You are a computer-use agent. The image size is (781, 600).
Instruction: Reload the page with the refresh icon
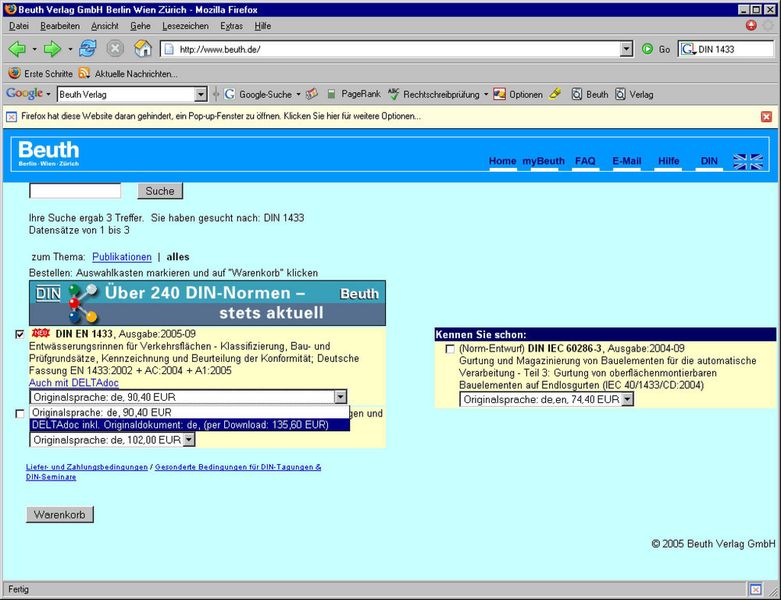(88, 49)
